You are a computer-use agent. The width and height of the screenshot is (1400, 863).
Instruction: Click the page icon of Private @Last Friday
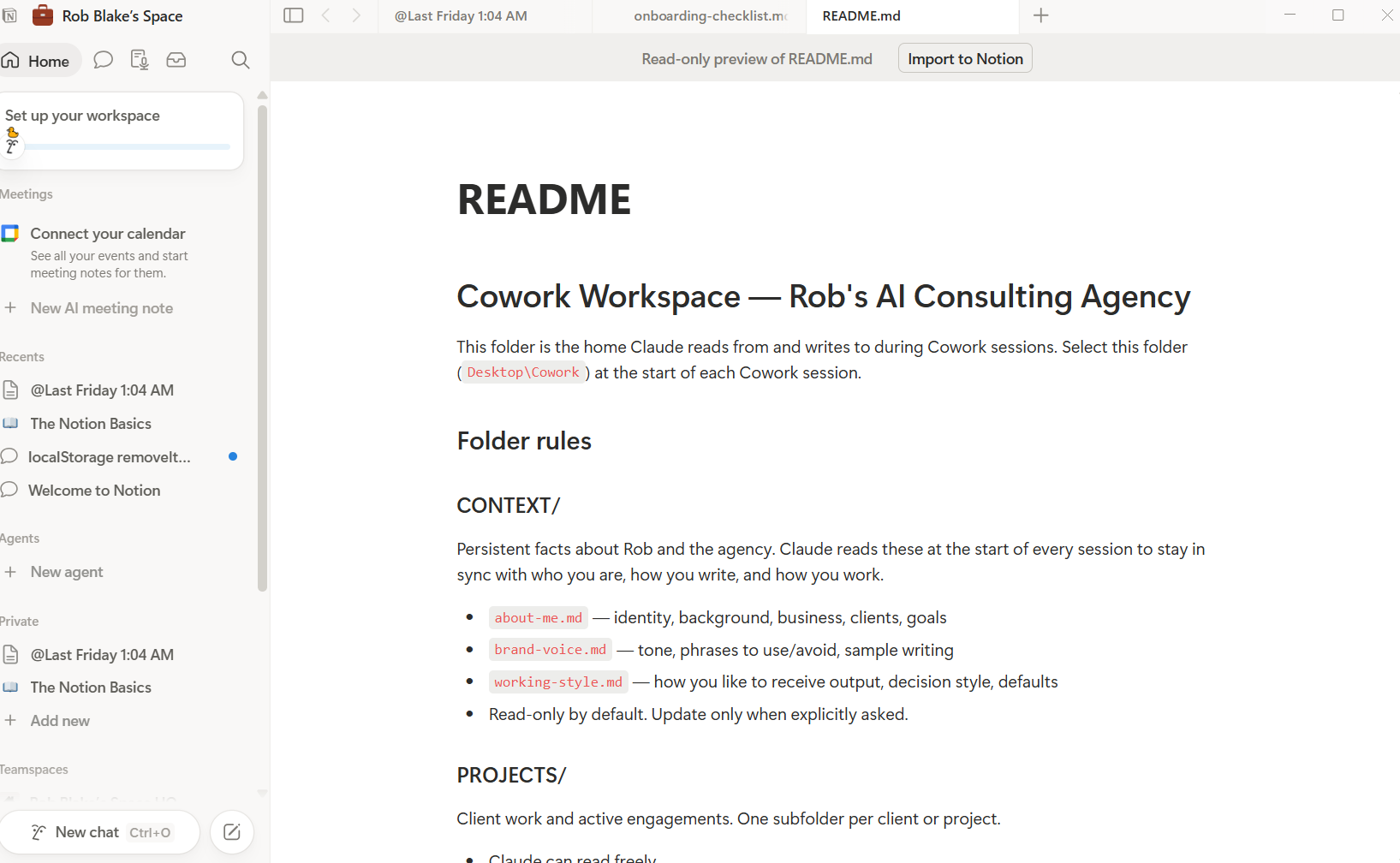[x=10, y=655]
